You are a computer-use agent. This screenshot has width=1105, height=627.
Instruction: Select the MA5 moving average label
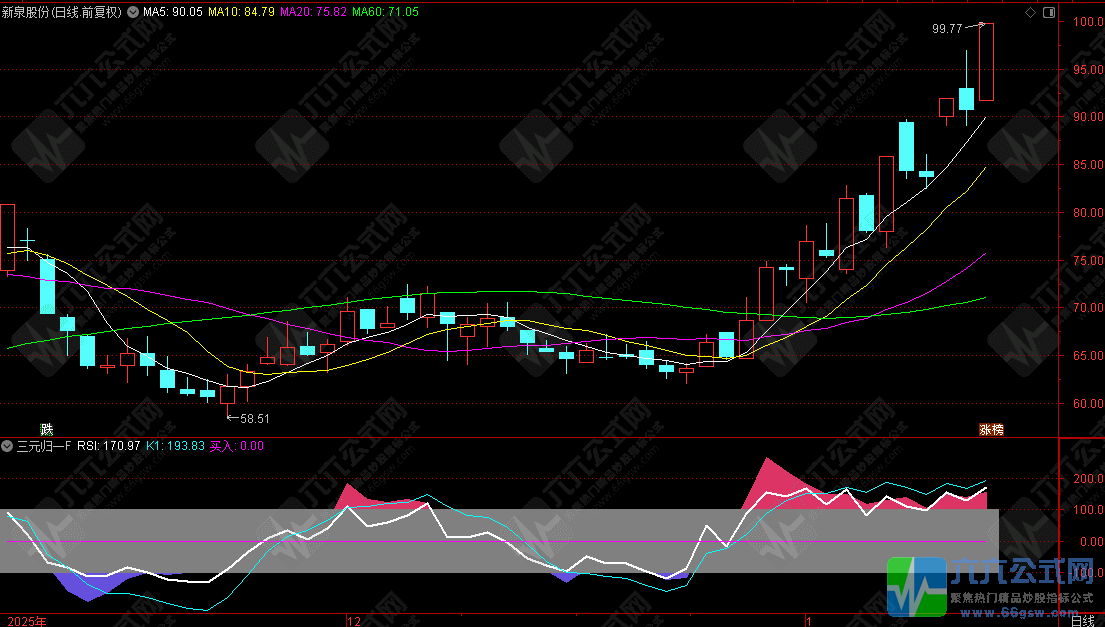point(173,12)
